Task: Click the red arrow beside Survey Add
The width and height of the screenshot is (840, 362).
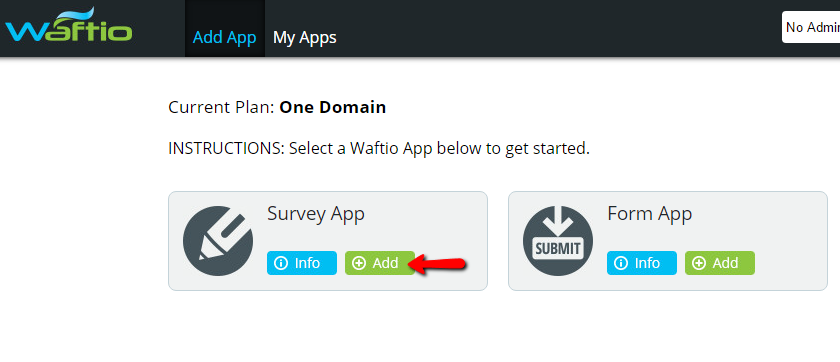Action: [x=438, y=264]
